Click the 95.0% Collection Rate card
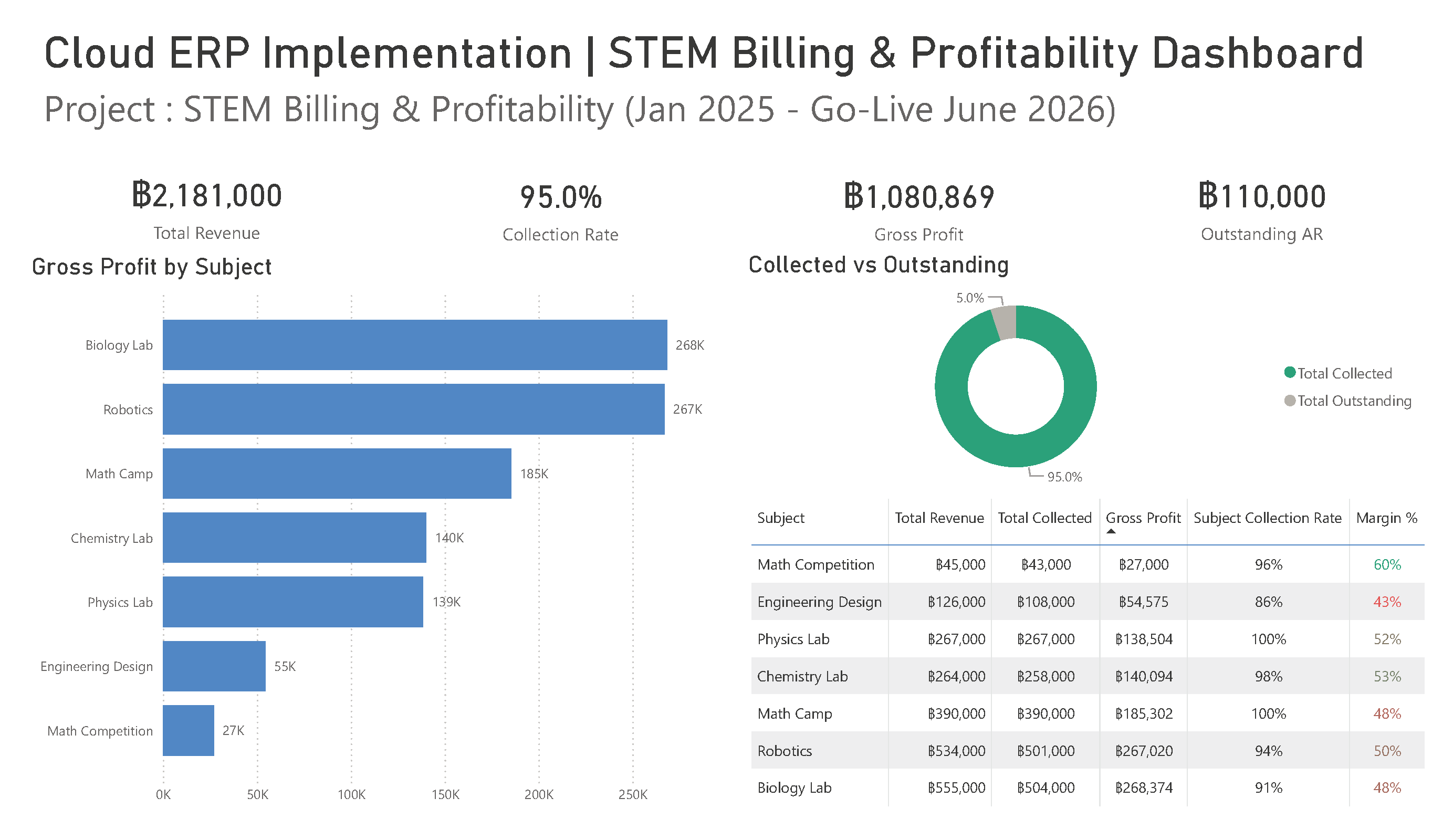1453x840 pixels. point(560,211)
